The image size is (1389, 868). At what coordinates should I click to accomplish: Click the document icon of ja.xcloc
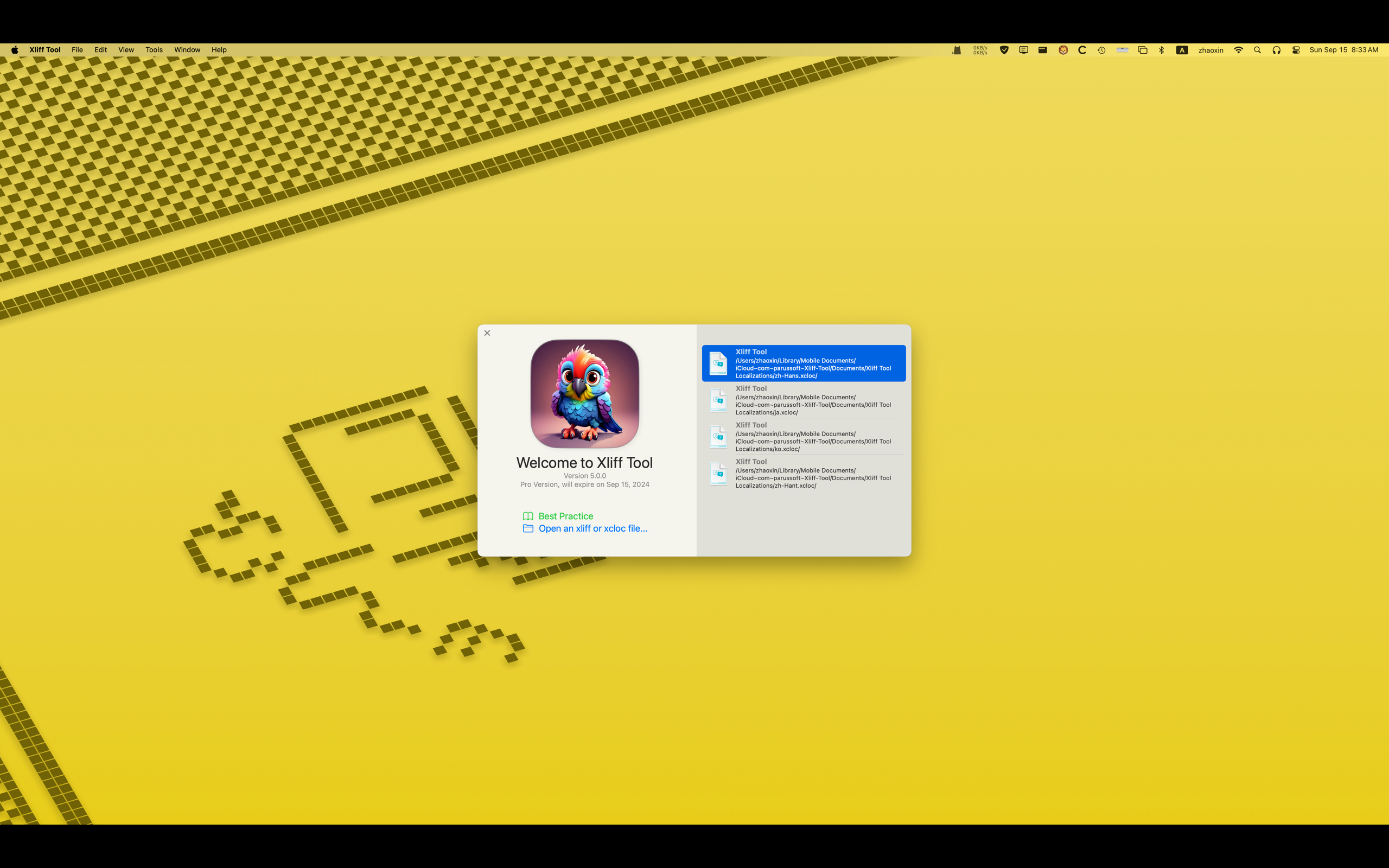click(718, 400)
